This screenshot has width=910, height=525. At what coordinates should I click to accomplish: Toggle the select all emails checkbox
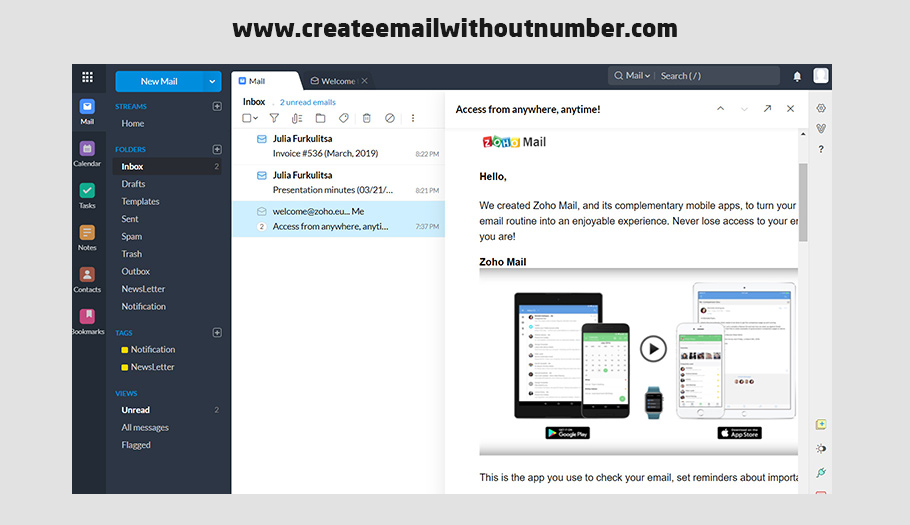click(247, 118)
